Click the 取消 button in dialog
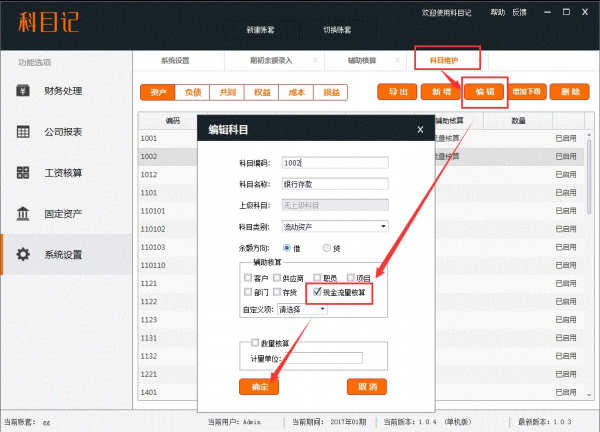Viewport: 600px width, 432px height. click(367, 386)
